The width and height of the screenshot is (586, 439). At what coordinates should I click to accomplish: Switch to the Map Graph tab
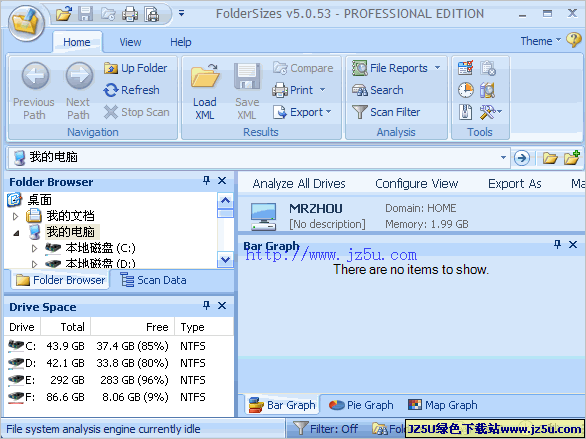443,405
